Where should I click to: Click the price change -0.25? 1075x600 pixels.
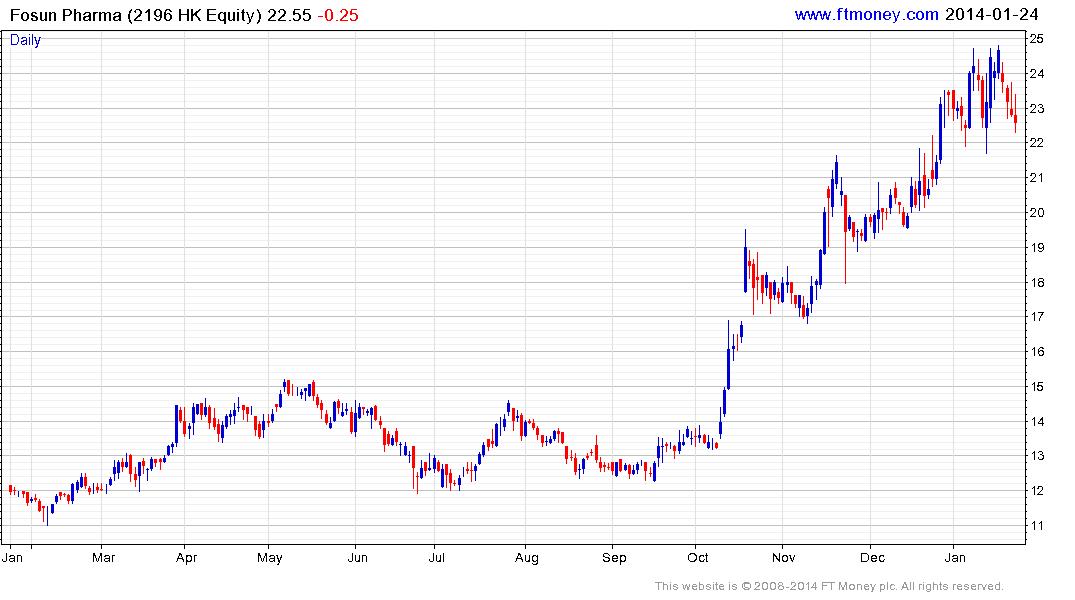338,15
